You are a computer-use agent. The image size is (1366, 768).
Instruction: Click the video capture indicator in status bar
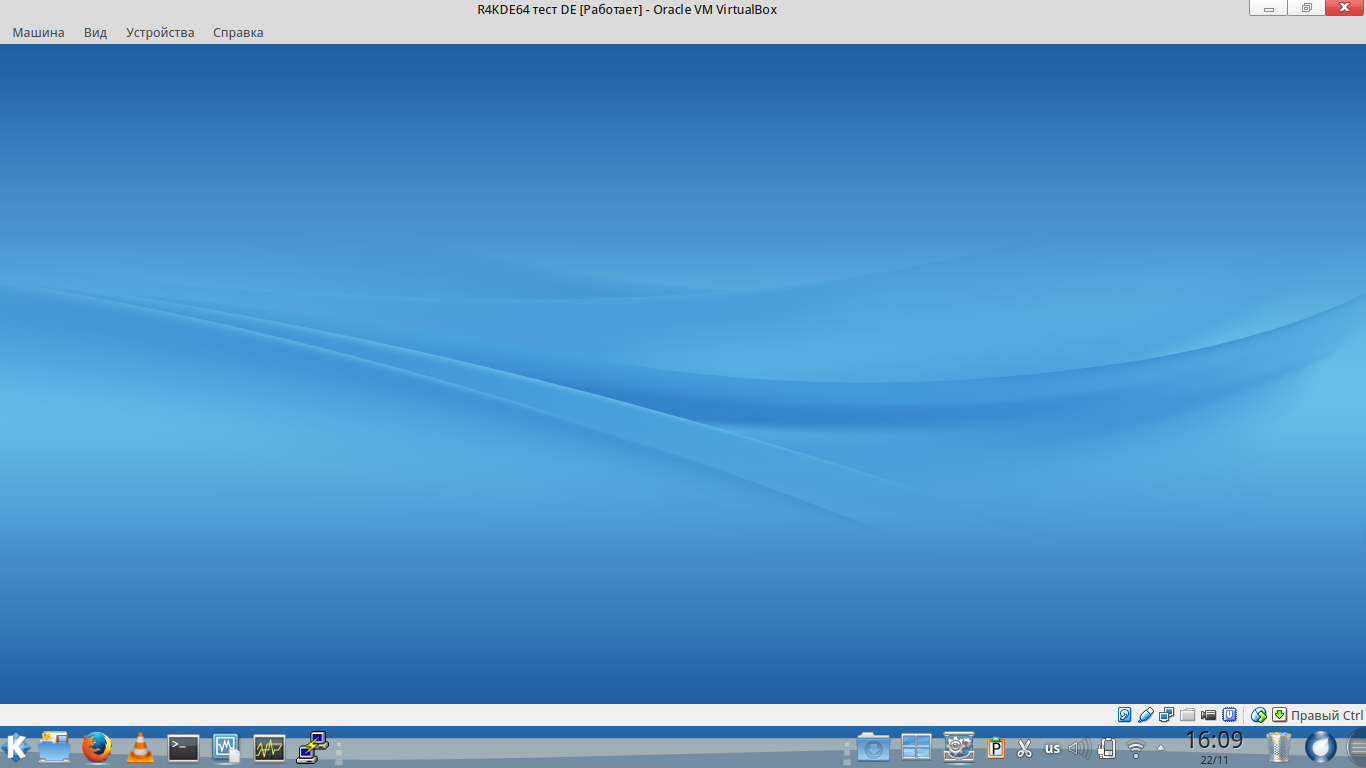1209,715
